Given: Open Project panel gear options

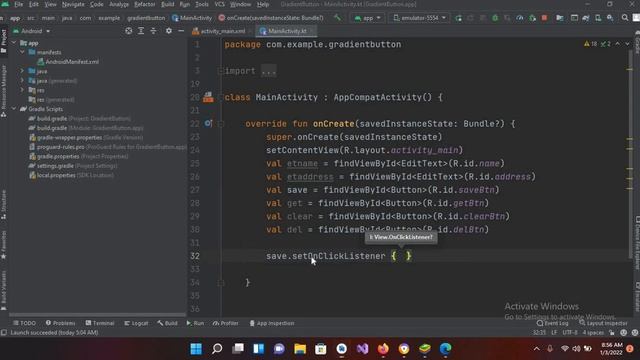Looking at the screenshot, I should (x=169, y=31).
